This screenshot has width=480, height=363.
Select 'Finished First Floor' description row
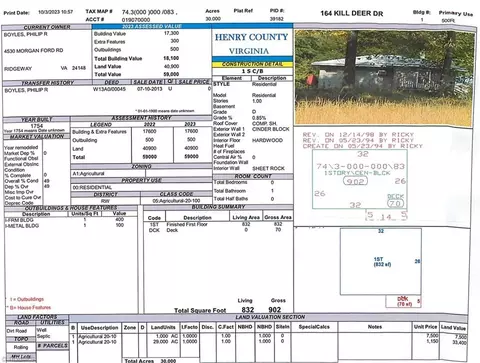187,224
